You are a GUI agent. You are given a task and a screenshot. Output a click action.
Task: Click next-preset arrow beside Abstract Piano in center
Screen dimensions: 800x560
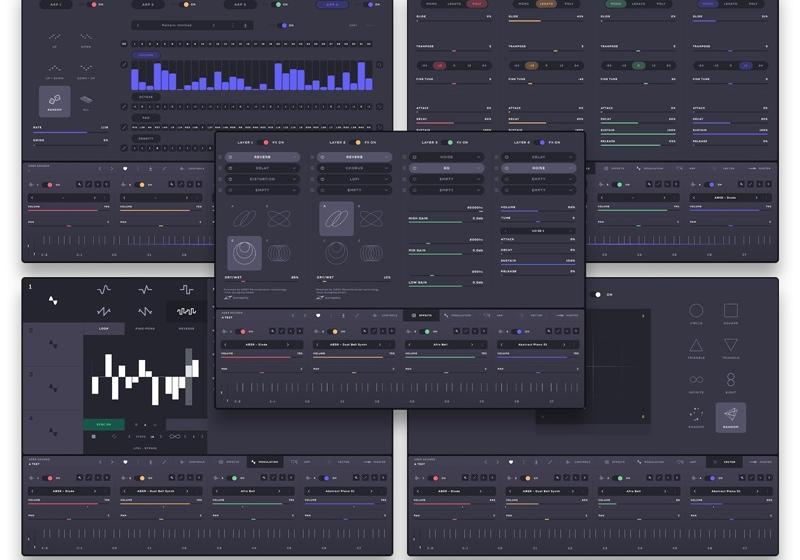point(564,345)
